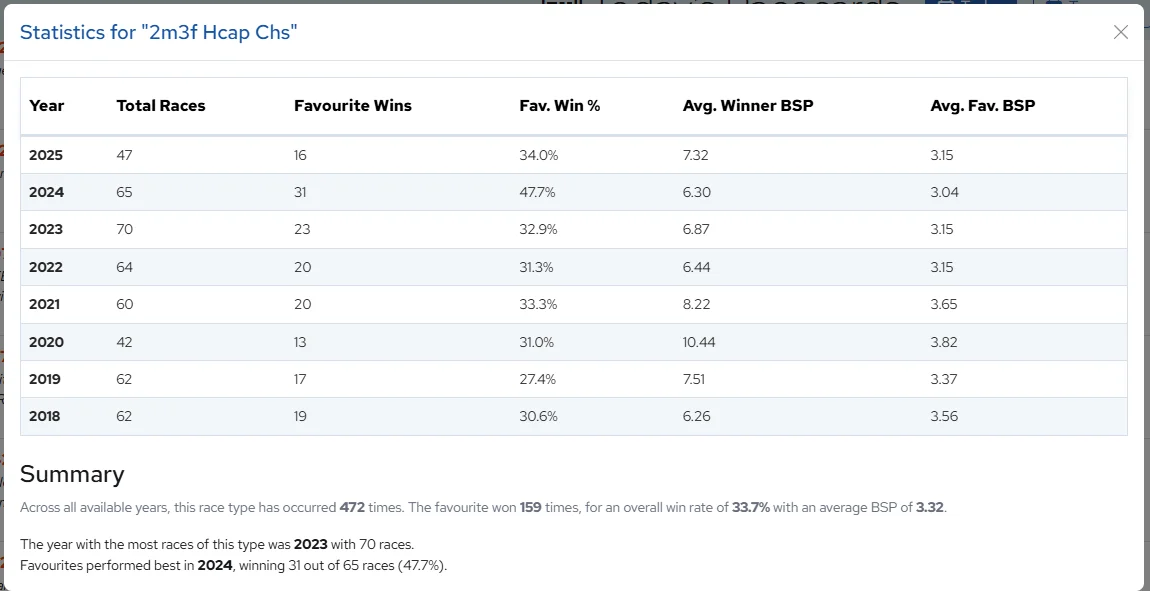
Task: Click the "Avg. Fav. BSP" column header
Action: pyautogui.click(x=983, y=106)
